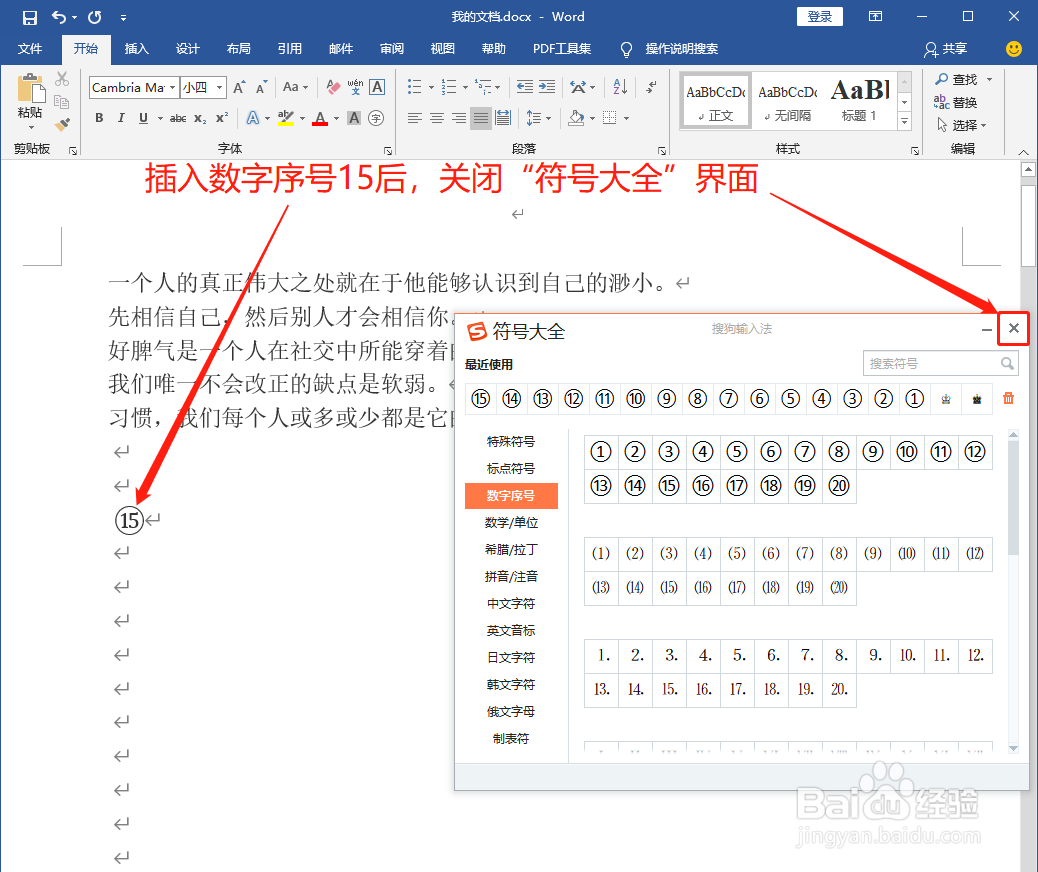Toggle bold formatting
This screenshot has height=872, width=1038.
click(99, 118)
